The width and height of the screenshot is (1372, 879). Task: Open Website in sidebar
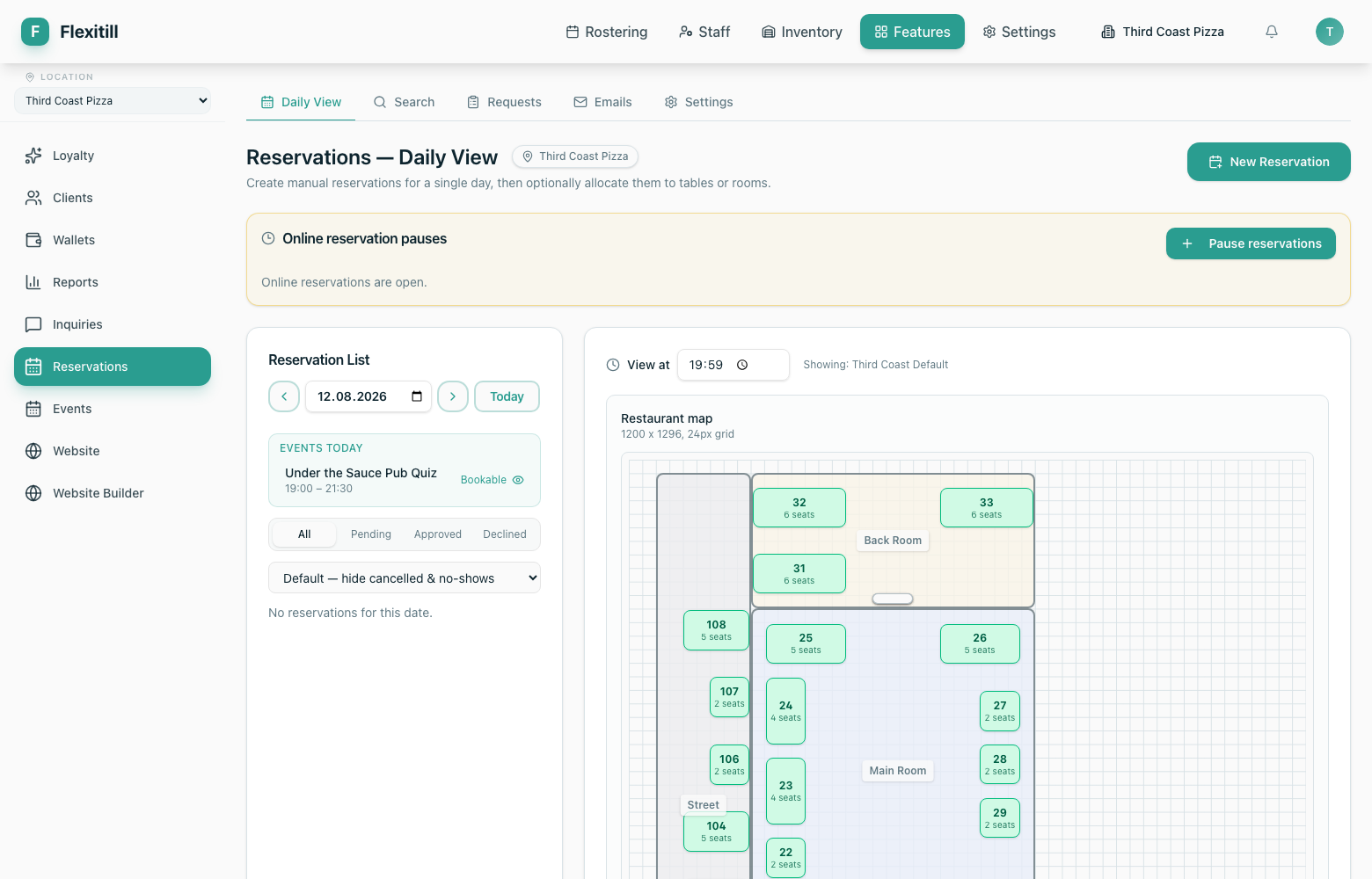tap(113, 451)
